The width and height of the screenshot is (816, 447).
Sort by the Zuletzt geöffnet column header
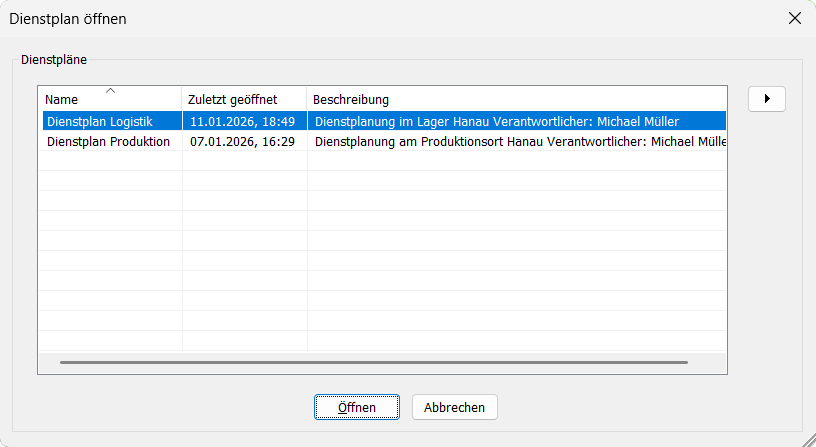[x=244, y=99]
